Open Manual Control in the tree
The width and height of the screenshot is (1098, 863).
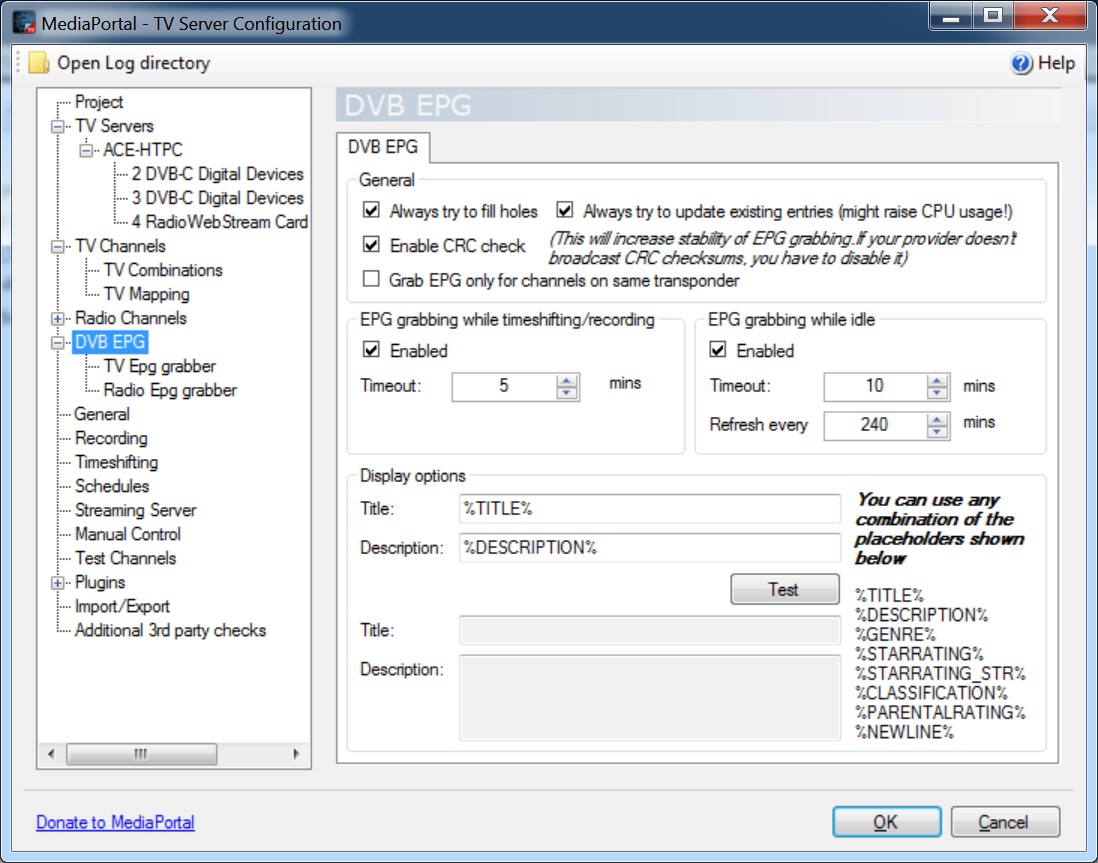tap(128, 534)
